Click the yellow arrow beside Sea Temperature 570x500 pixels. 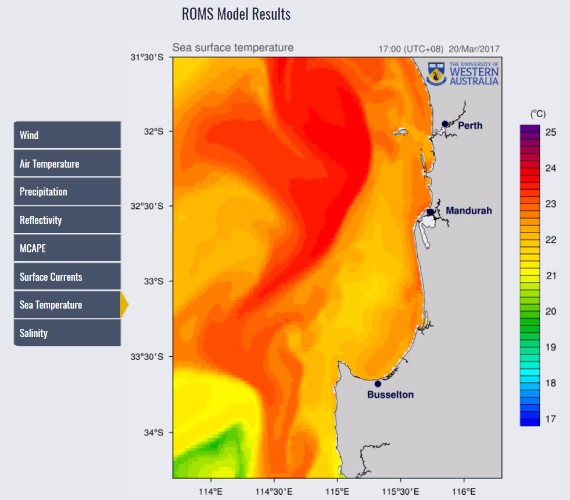(x=124, y=305)
